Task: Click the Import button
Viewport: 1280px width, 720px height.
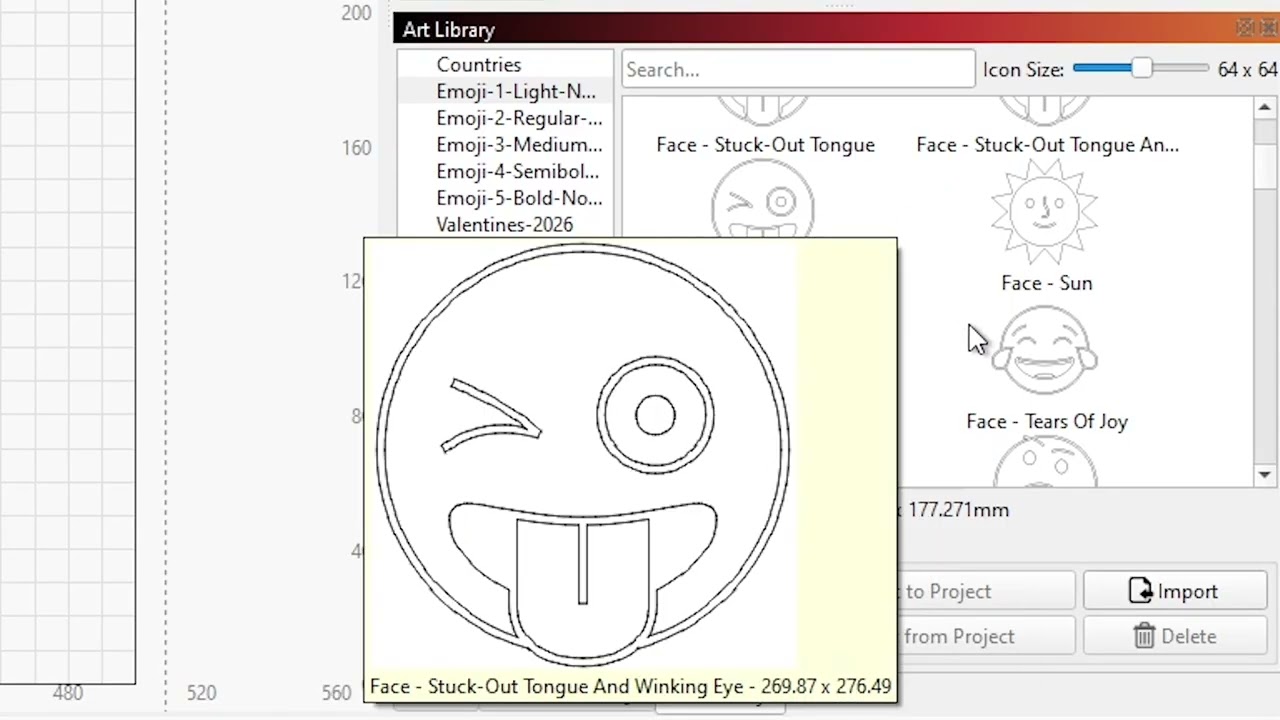Action: pos(1174,592)
